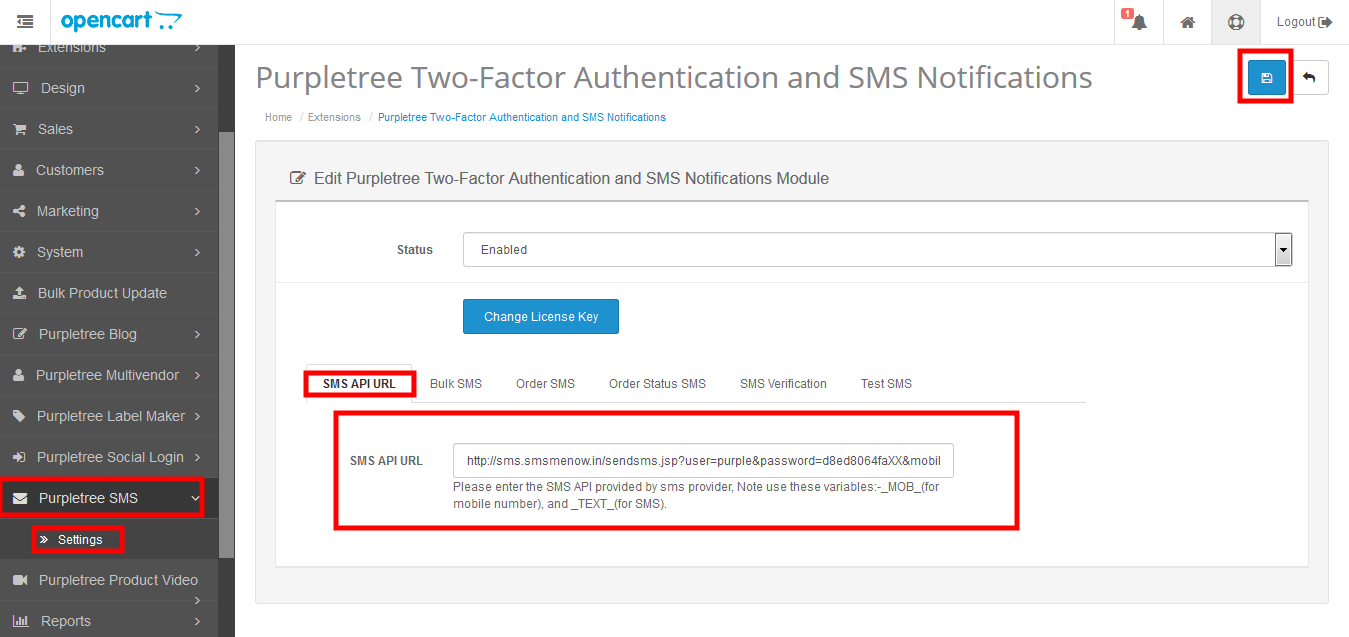
Task: Expand the Purpletree Label Maker chevron
Action: (x=198, y=416)
